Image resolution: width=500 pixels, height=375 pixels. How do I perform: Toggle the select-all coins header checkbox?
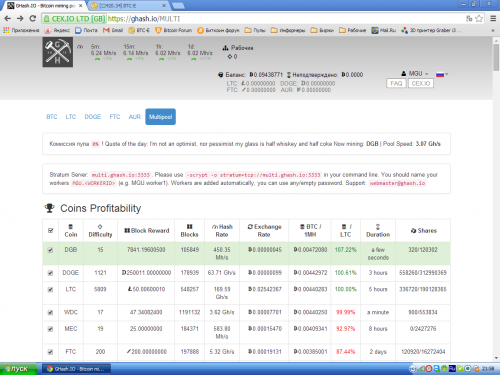coord(50,230)
